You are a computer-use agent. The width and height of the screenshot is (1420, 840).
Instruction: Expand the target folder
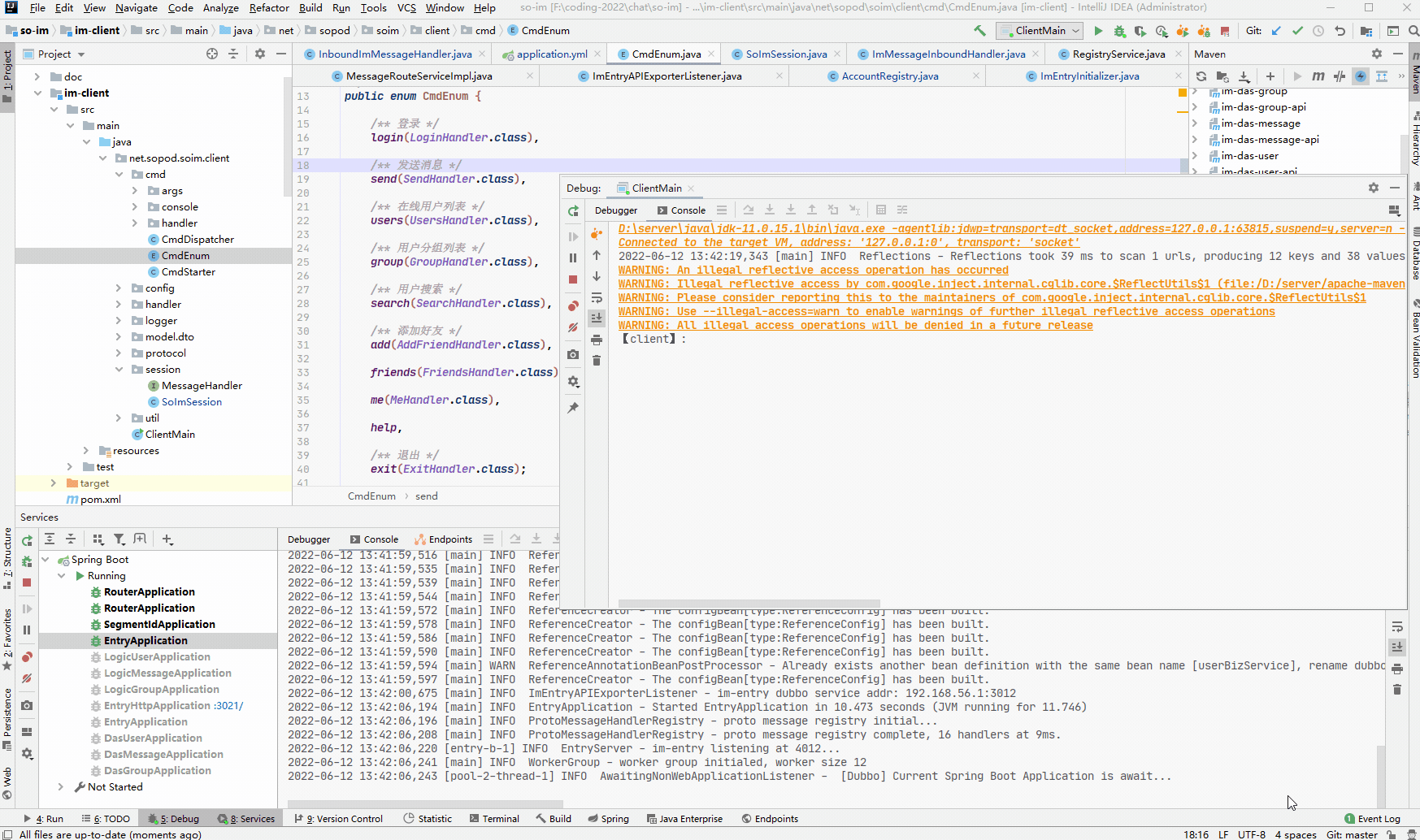tap(54, 483)
